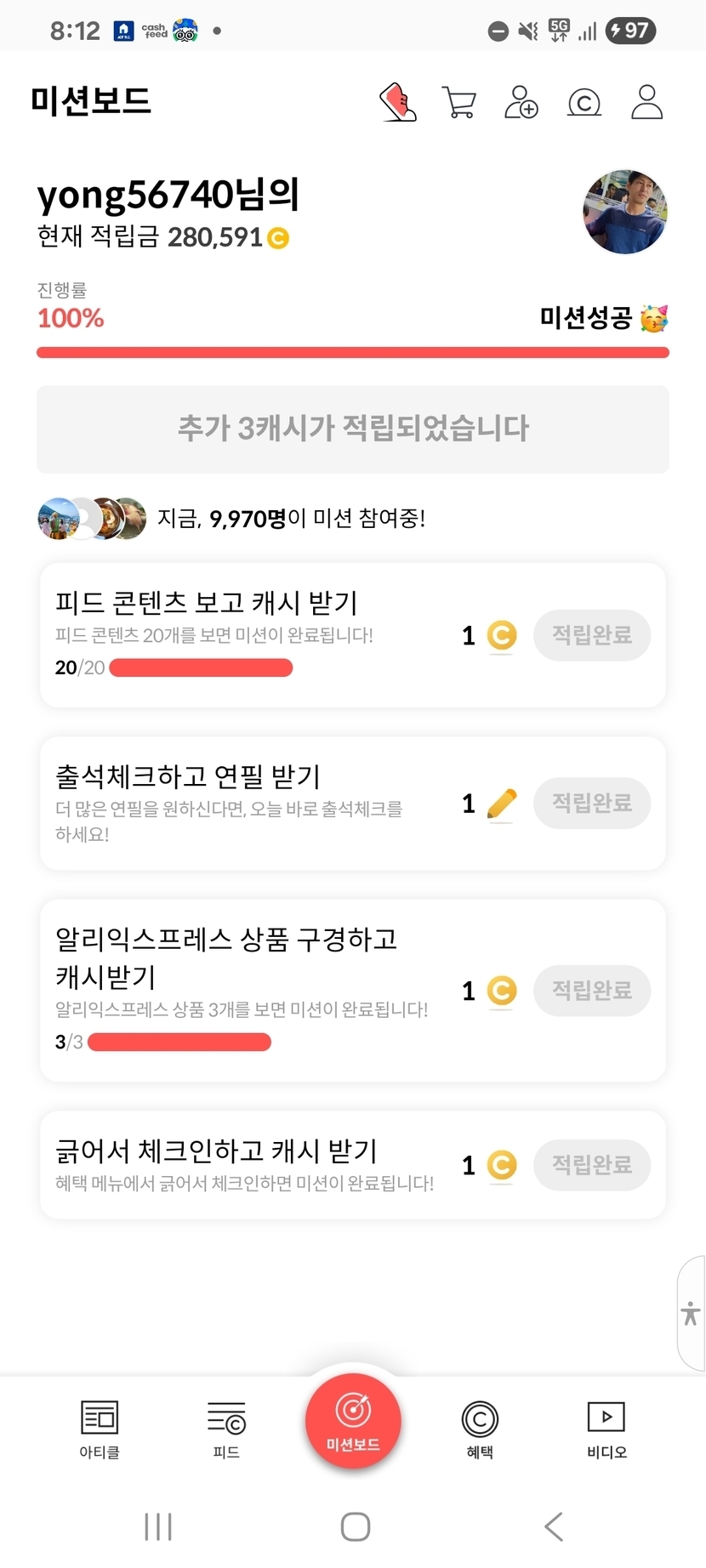This screenshot has height=1568, width=706.
Task: Open the cash coin icon in header
Action: click(584, 103)
